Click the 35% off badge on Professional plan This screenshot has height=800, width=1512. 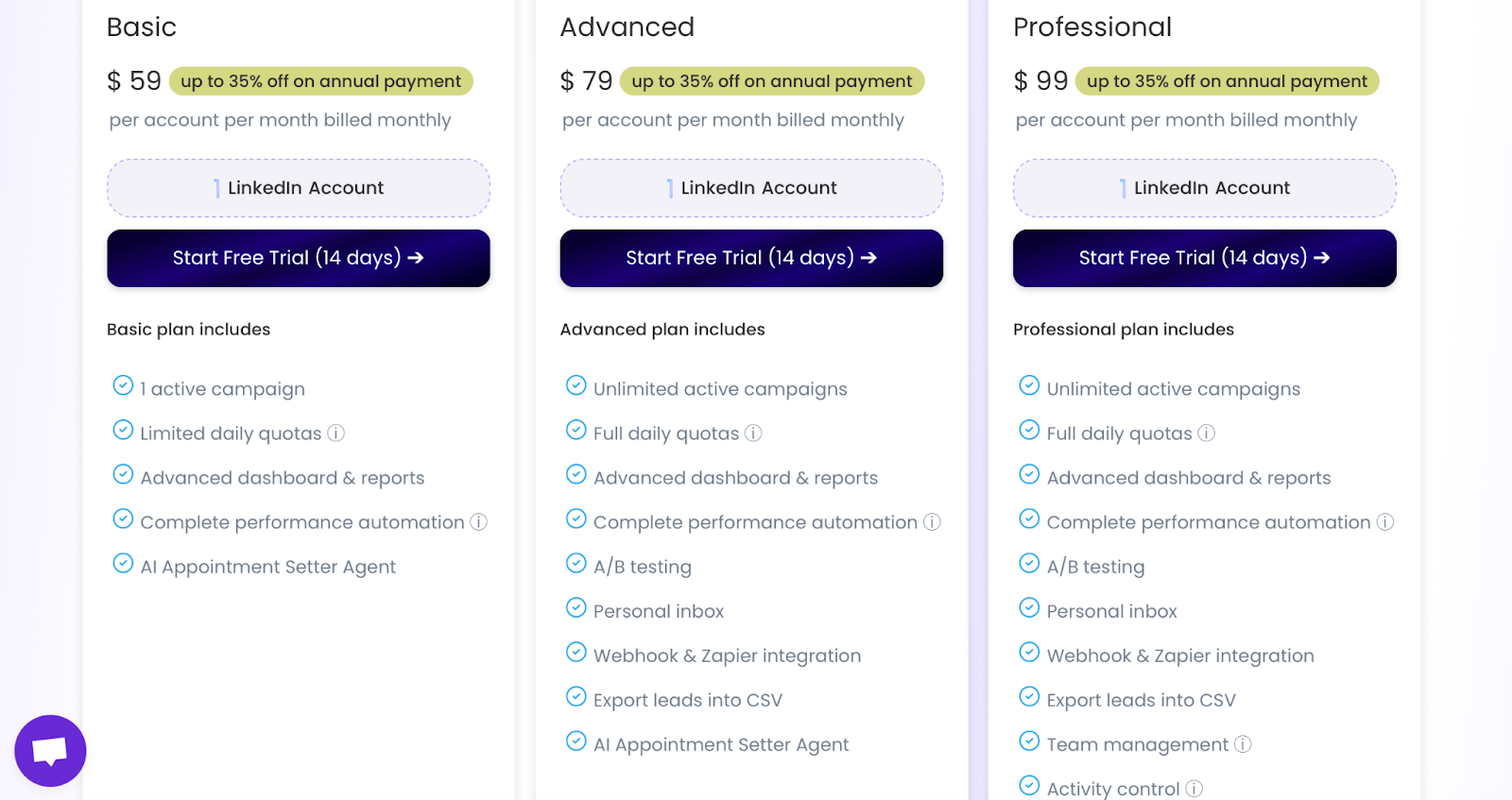tap(1227, 81)
